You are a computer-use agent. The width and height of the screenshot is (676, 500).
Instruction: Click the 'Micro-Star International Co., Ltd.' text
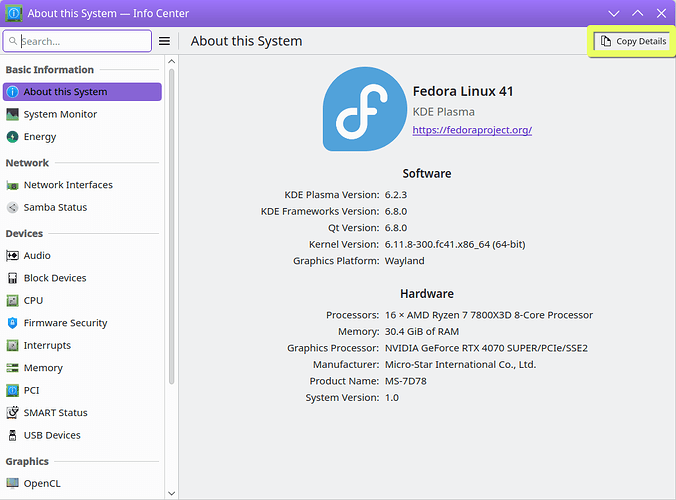pos(460,365)
